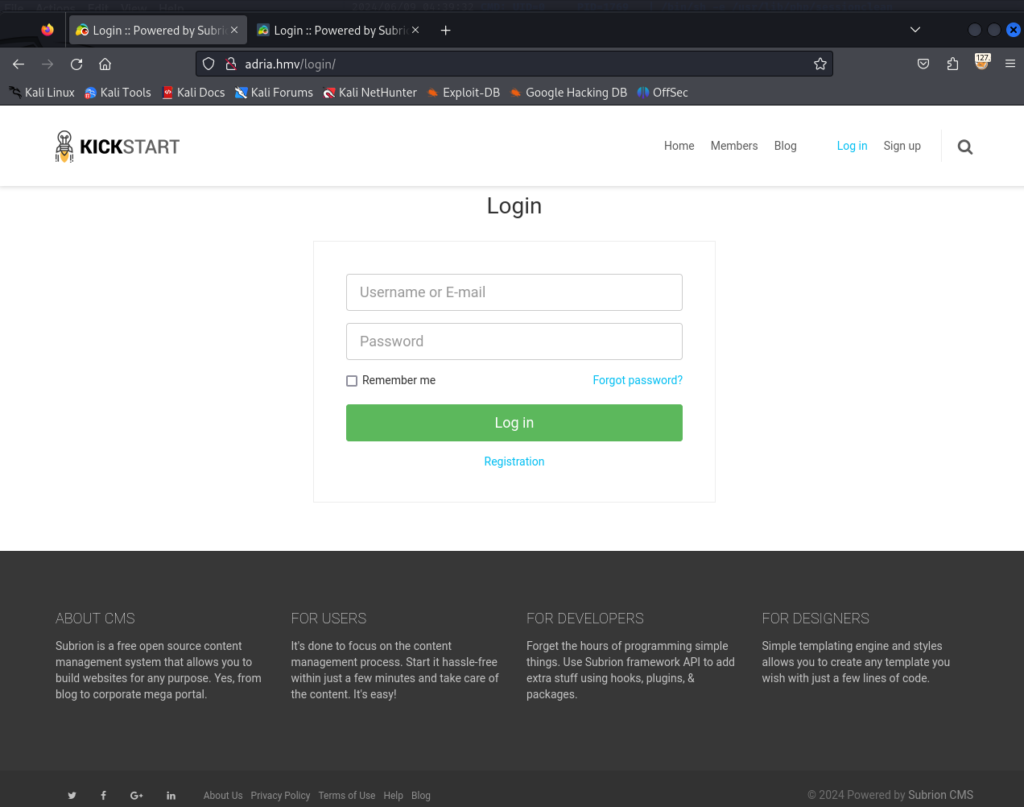The height and width of the screenshot is (807, 1024).
Task: Open the extension icon with 127 badge
Action: pos(982,62)
